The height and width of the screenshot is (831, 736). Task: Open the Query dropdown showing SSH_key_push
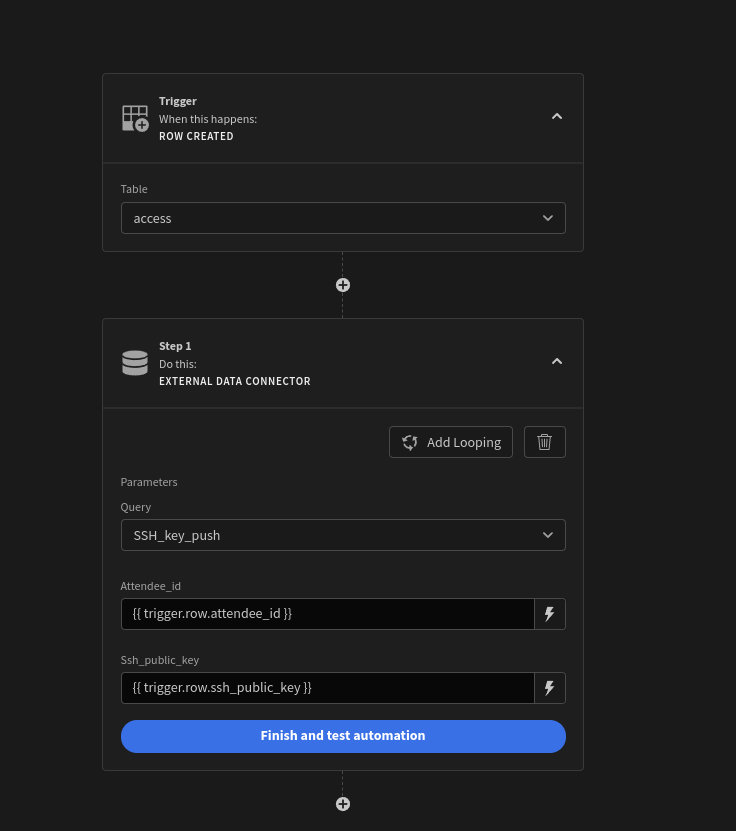[343, 535]
